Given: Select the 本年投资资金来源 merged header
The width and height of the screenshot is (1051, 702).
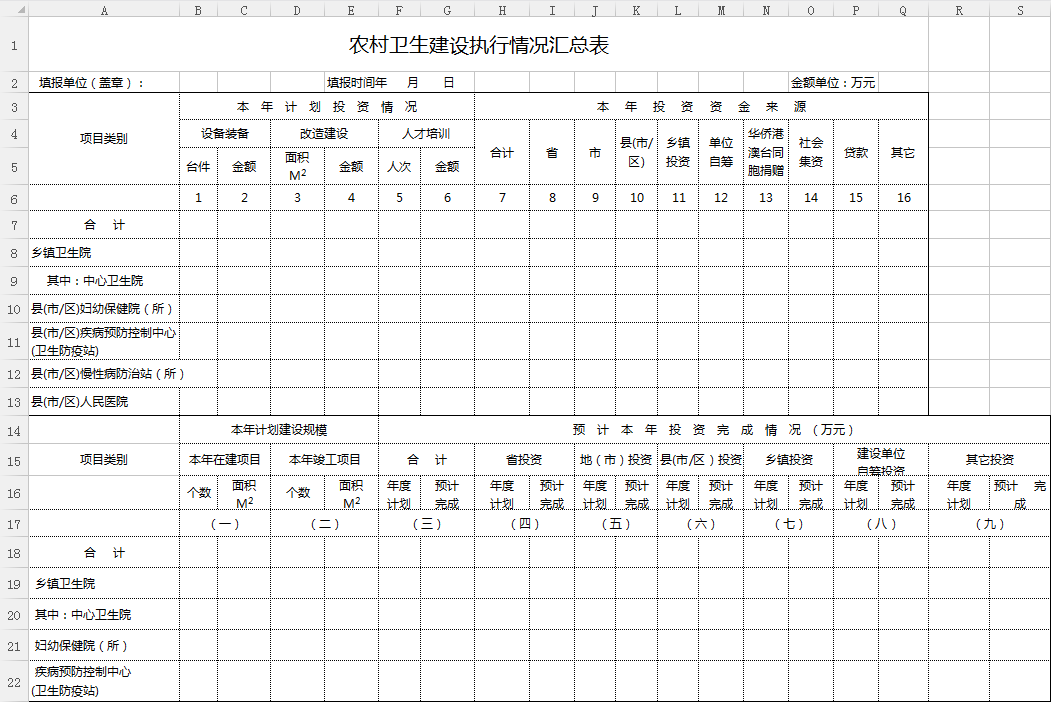Looking at the screenshot, I should (x=701, y=107).
